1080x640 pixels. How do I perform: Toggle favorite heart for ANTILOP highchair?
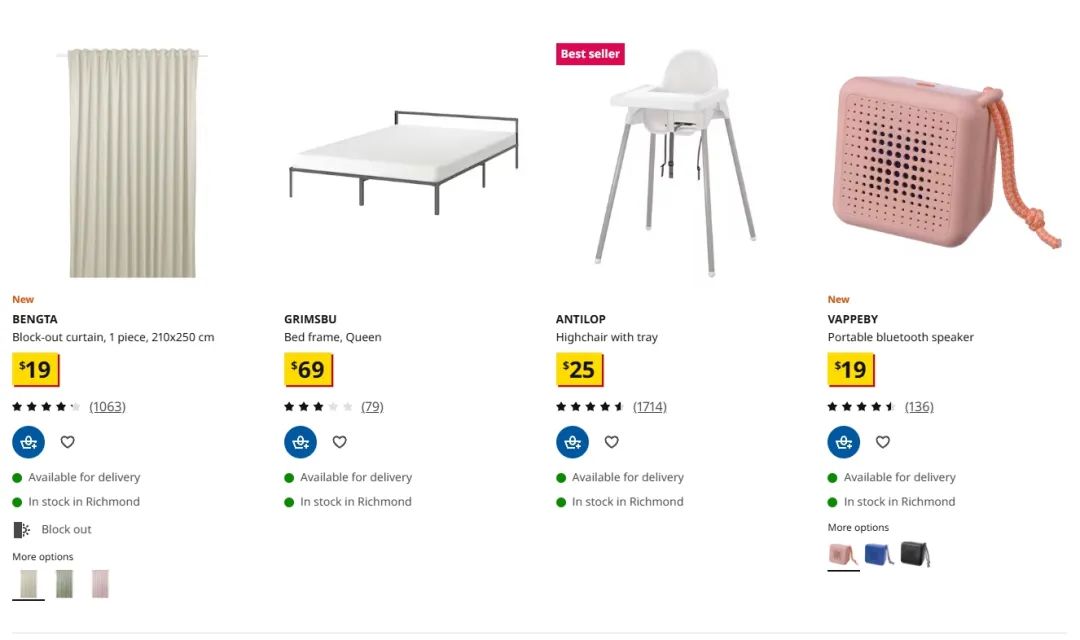[x=612, y=442]
